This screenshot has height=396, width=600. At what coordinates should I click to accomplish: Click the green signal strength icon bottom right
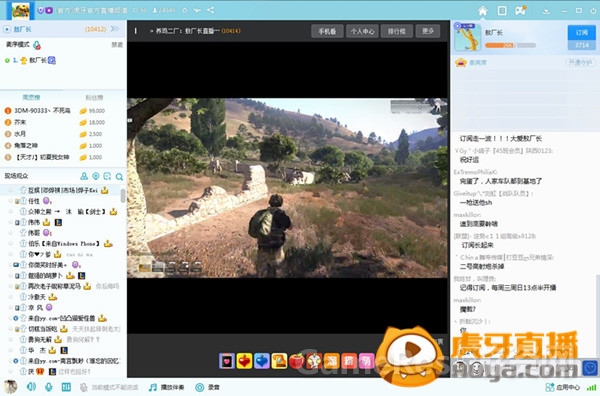[591, 388]
